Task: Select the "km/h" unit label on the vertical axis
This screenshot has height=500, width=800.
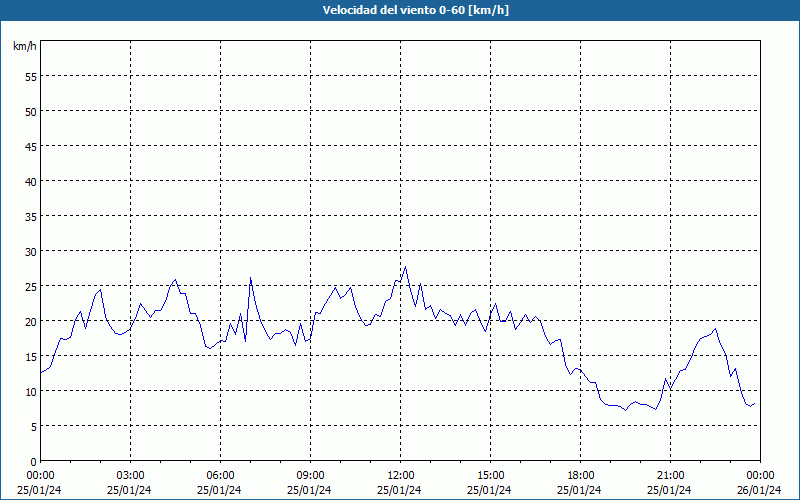Action: click(25, 46)
